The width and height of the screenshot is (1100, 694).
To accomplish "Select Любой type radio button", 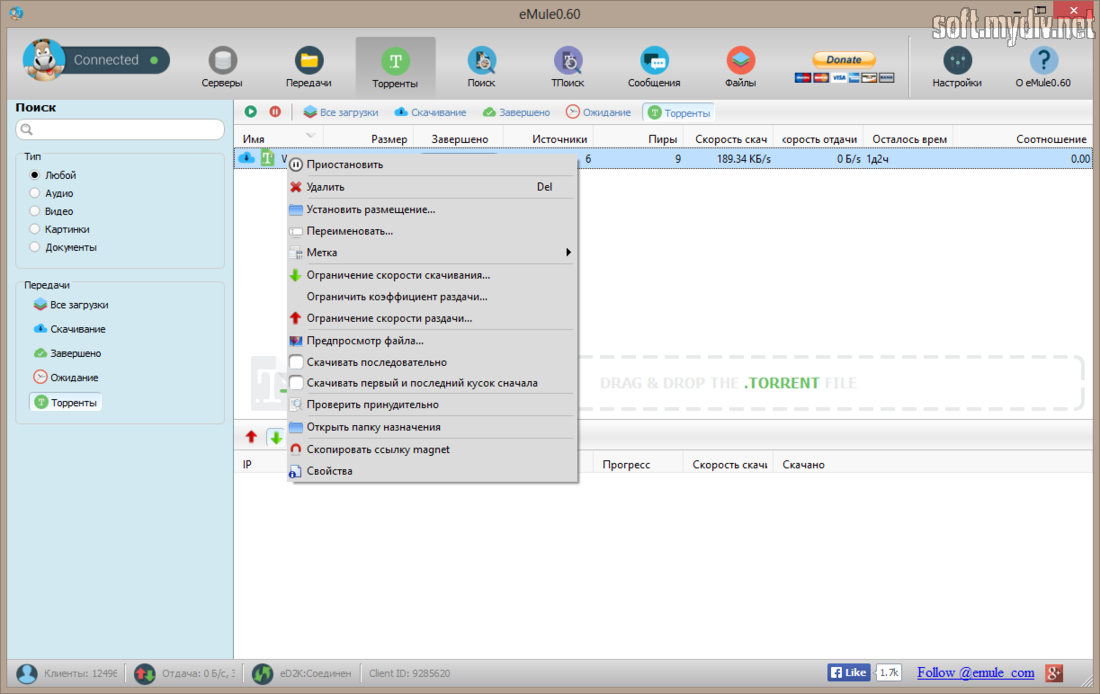I will [34, 175].
